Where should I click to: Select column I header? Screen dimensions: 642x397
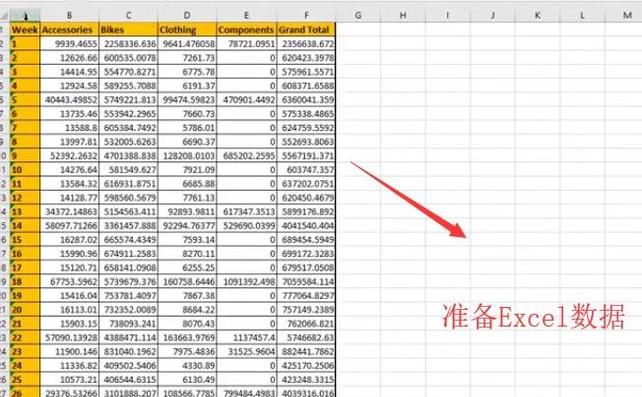(448, 16)
